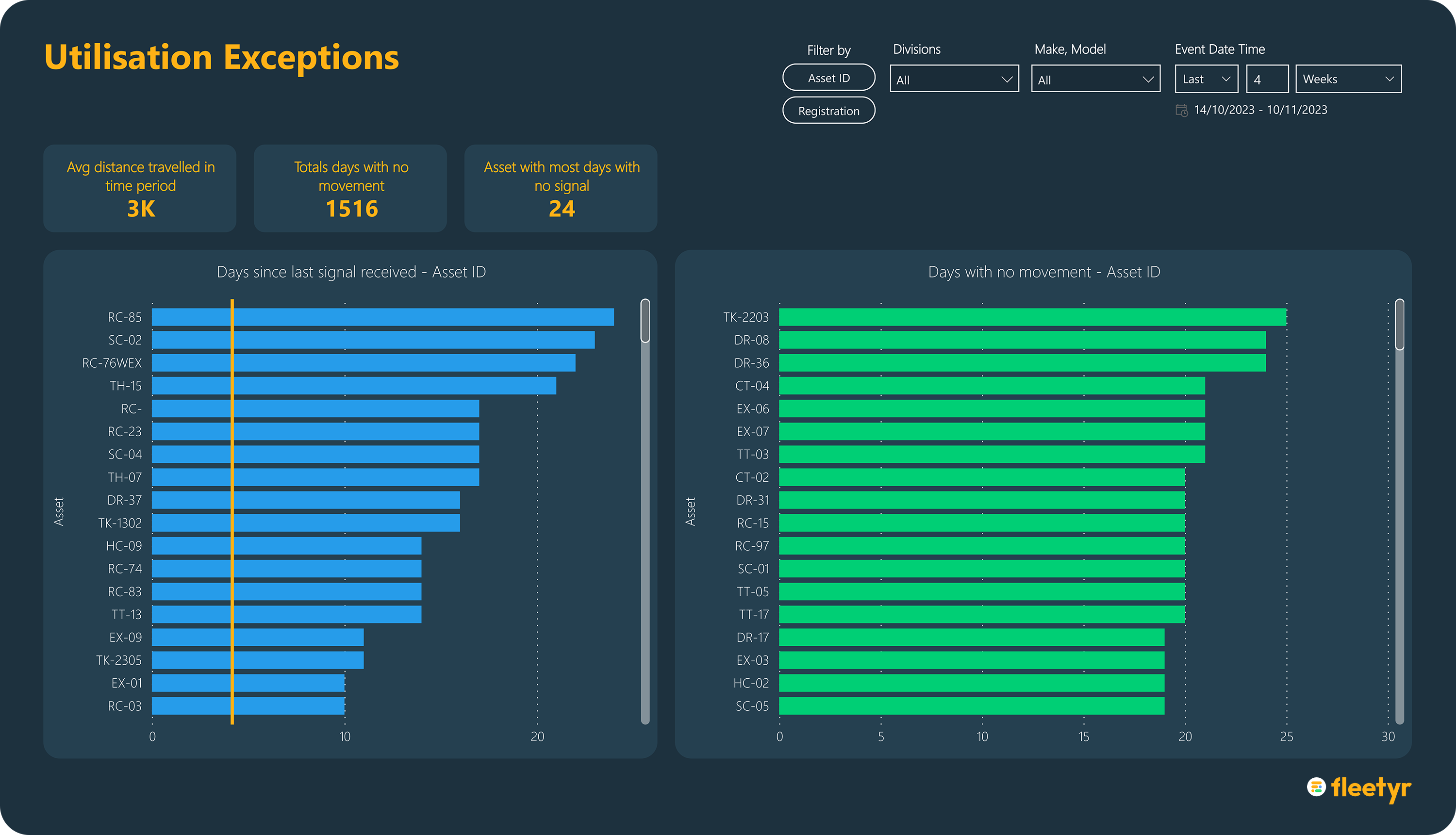1456x835 pixels.
Task: Select the SC-02 blue bar
Action: [374, 340]
